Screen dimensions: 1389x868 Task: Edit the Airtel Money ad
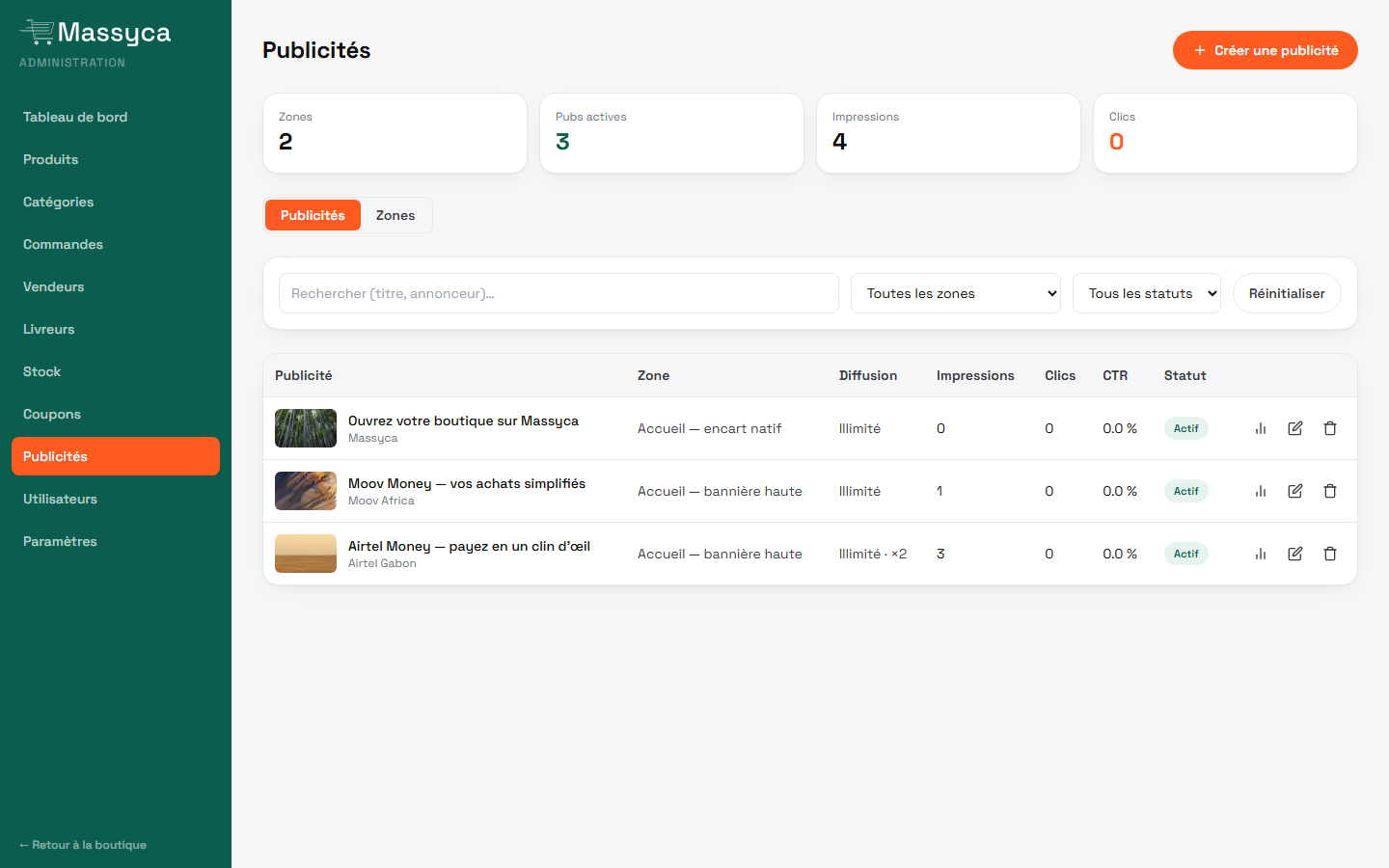pos(1295,554)
